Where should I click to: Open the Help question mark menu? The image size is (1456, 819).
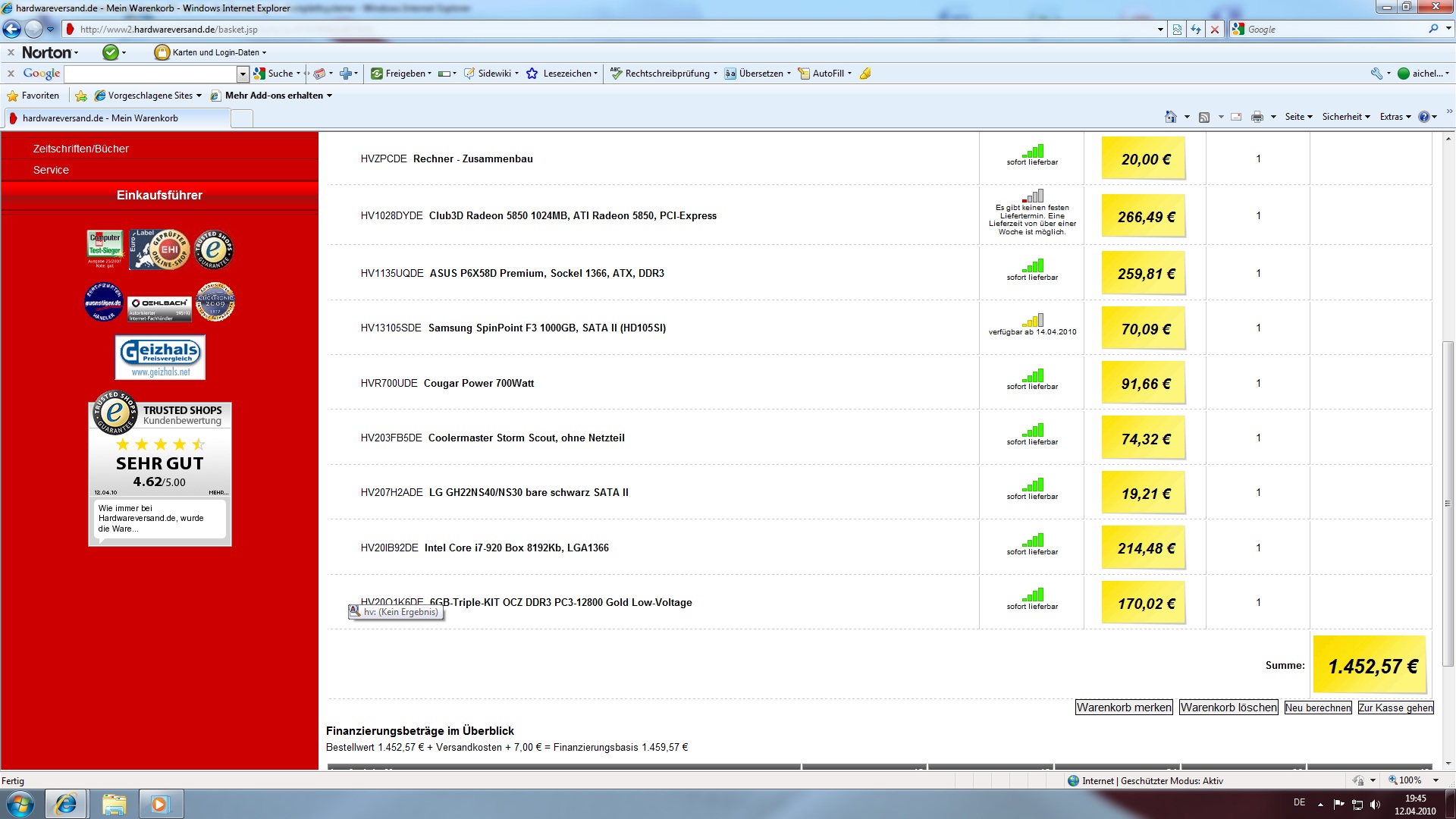pyautogui.click(x=1427, y=117)
